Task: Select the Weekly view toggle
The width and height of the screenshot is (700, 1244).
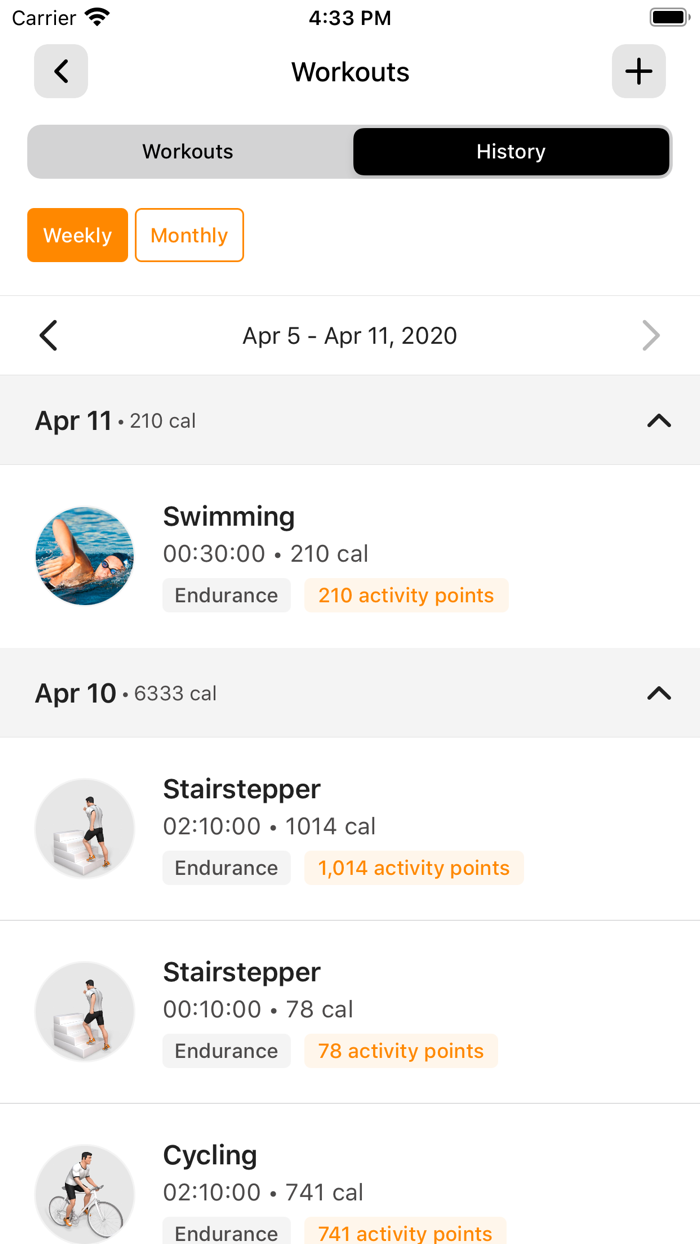Action: point(77,235)
